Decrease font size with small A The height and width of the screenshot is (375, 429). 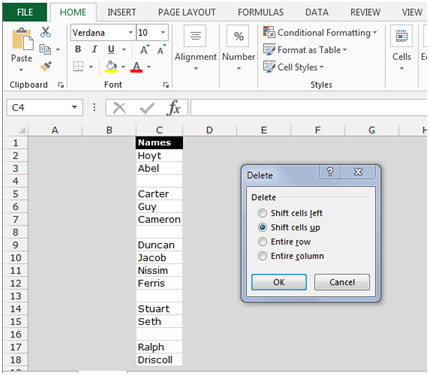click(x=161, y=50)
